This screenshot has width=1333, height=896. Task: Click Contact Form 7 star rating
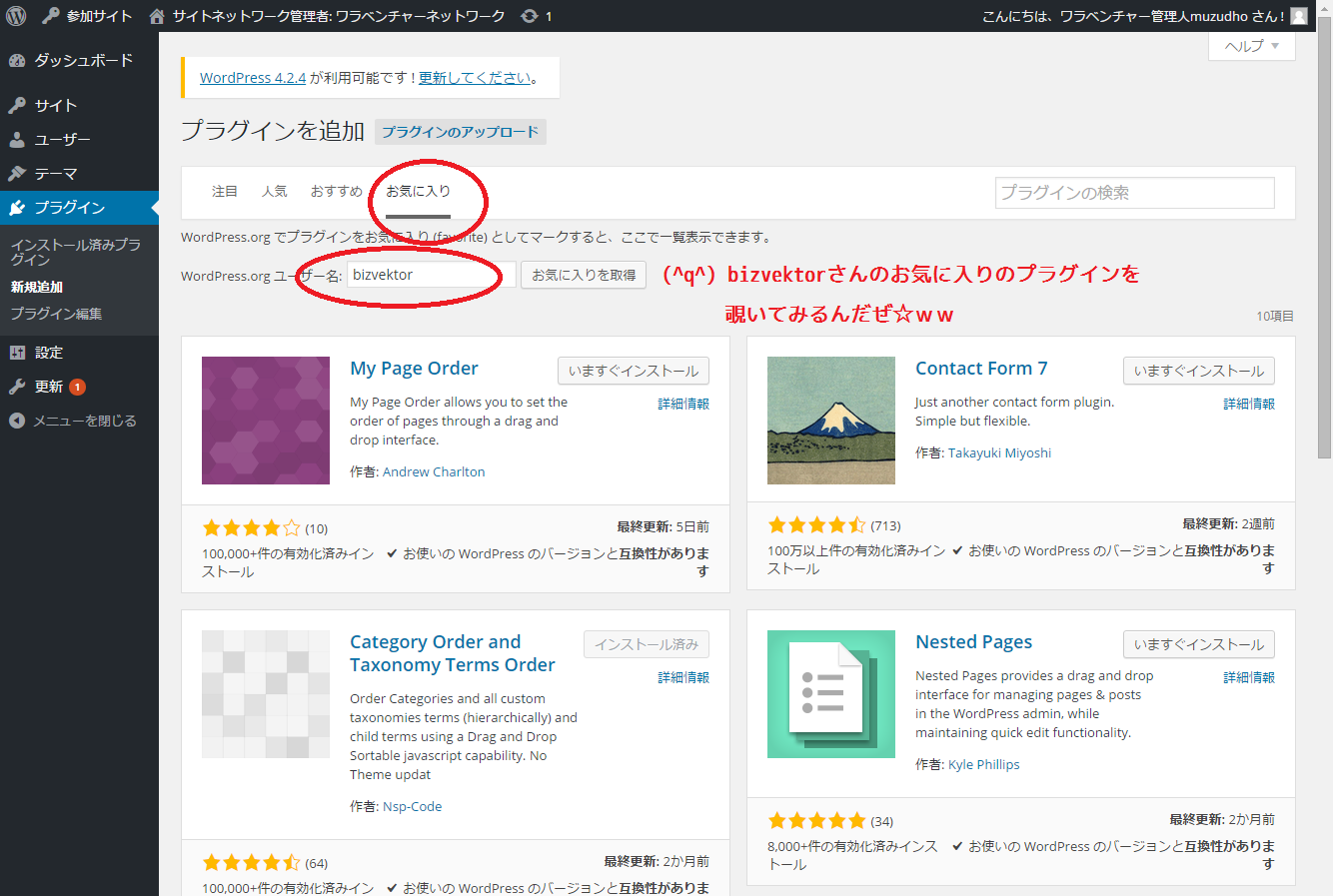[x=816, y=525]
